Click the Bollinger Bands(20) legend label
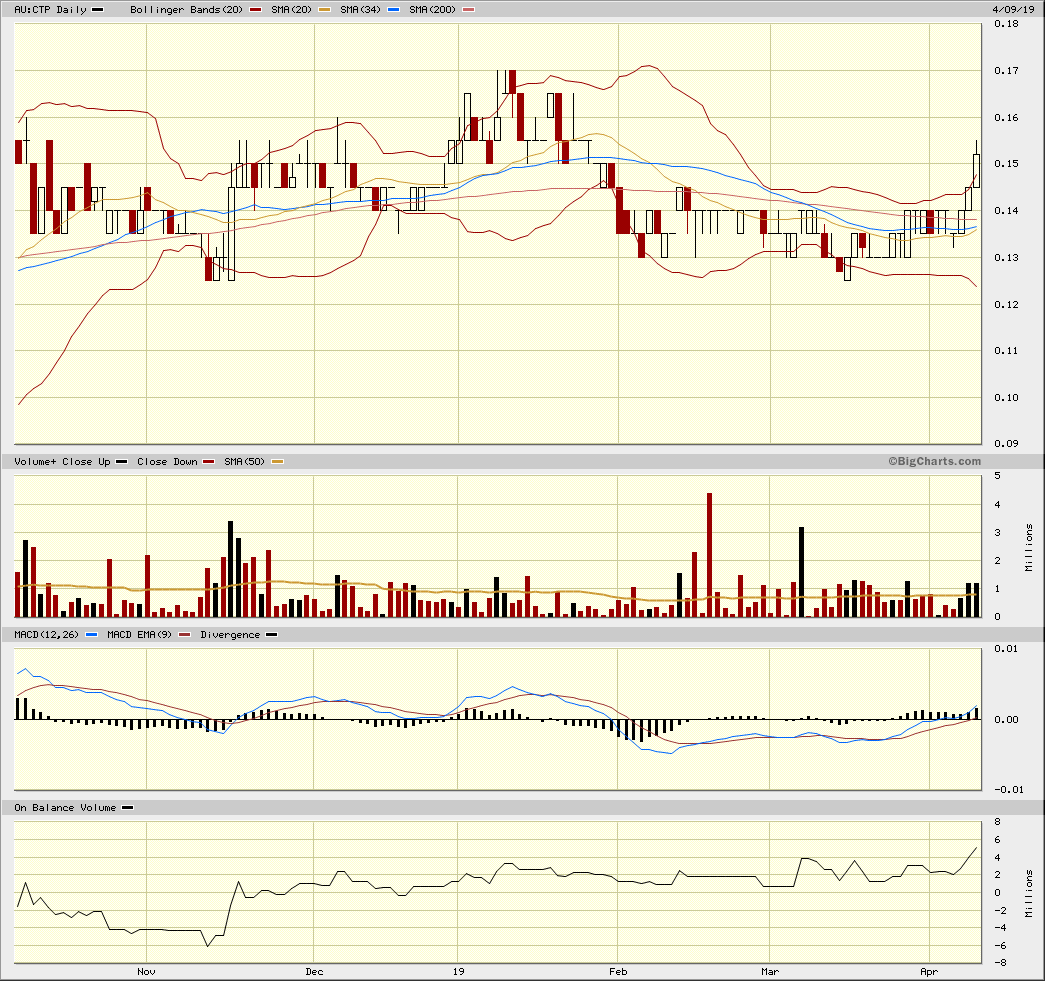Viewport: 1045px width, 981px height. tap(186, 9)
